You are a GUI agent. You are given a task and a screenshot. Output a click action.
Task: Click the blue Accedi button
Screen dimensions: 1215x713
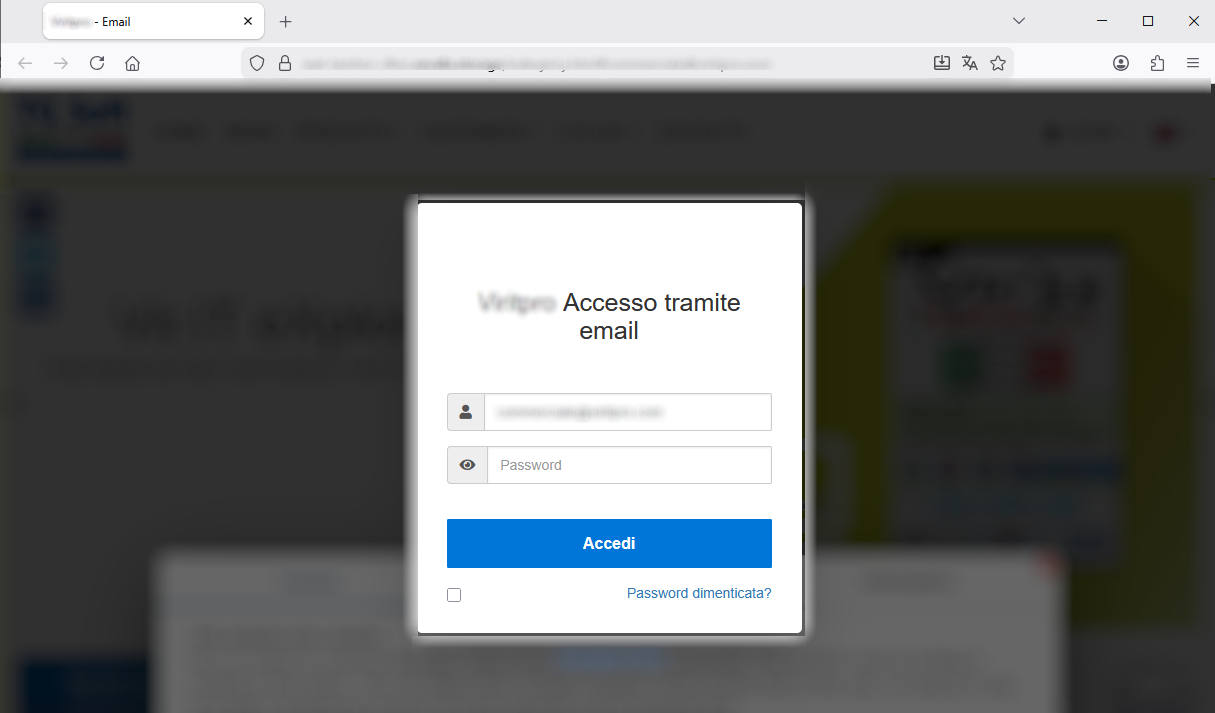click(609, 543)
